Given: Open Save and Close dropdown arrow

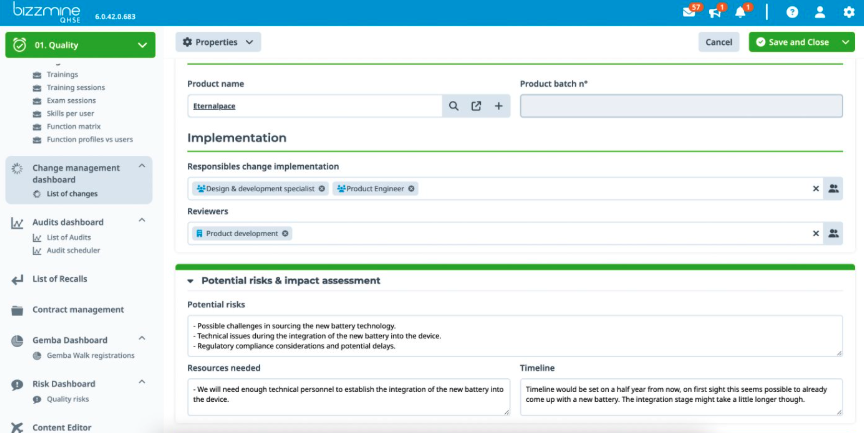Looking at the screenshot, I should pos(846,42).
